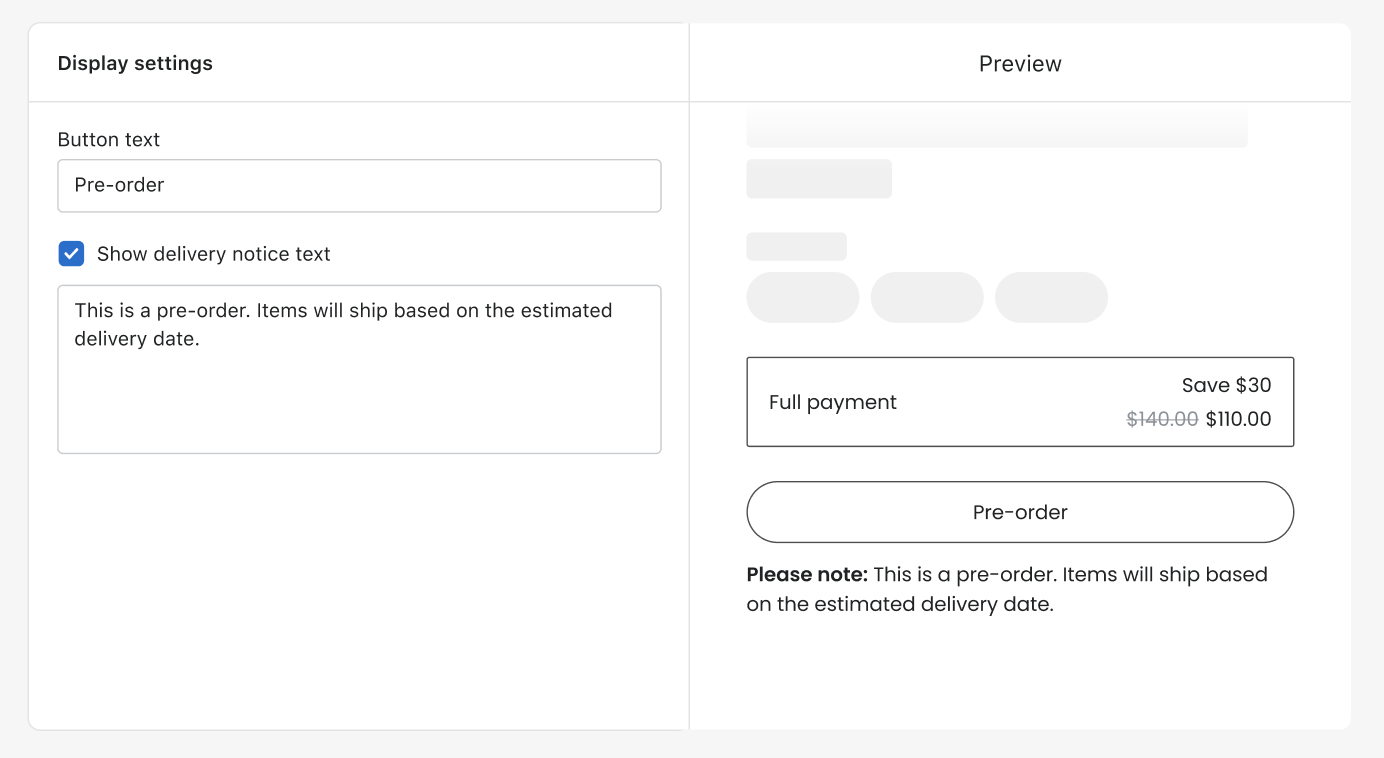
Task: Select the first gray pill placeholder option
Action: click(x=803, y=297)
